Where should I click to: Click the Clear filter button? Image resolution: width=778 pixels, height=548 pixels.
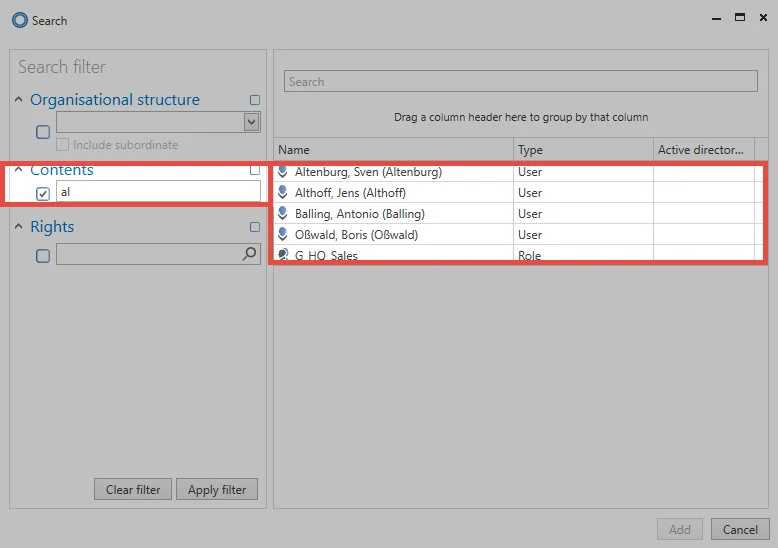[x=133, y=489]
